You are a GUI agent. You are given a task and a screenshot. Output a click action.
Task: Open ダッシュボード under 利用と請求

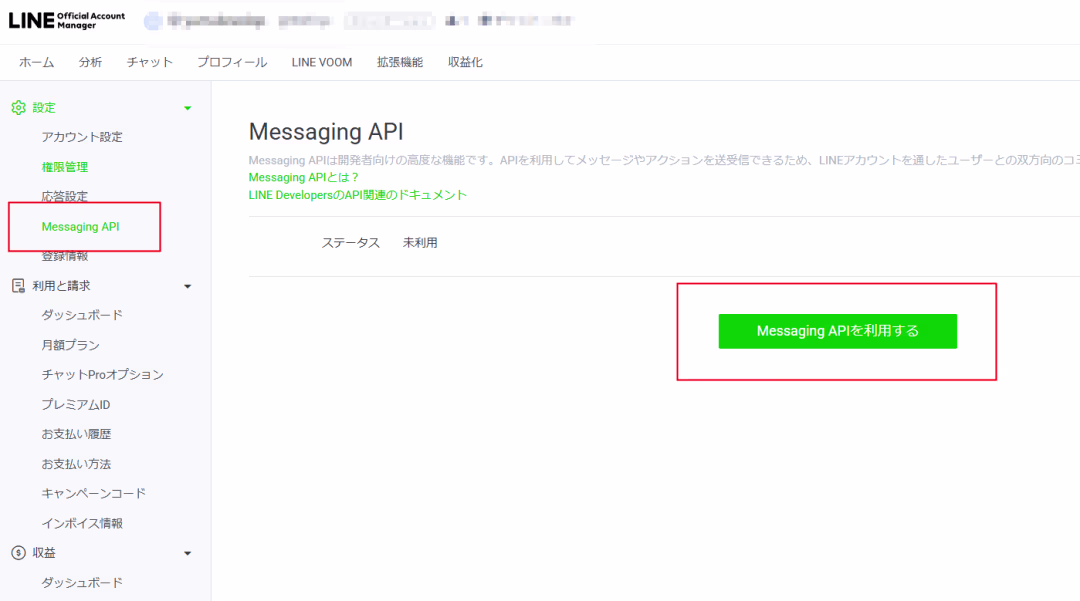pos(82,315)
